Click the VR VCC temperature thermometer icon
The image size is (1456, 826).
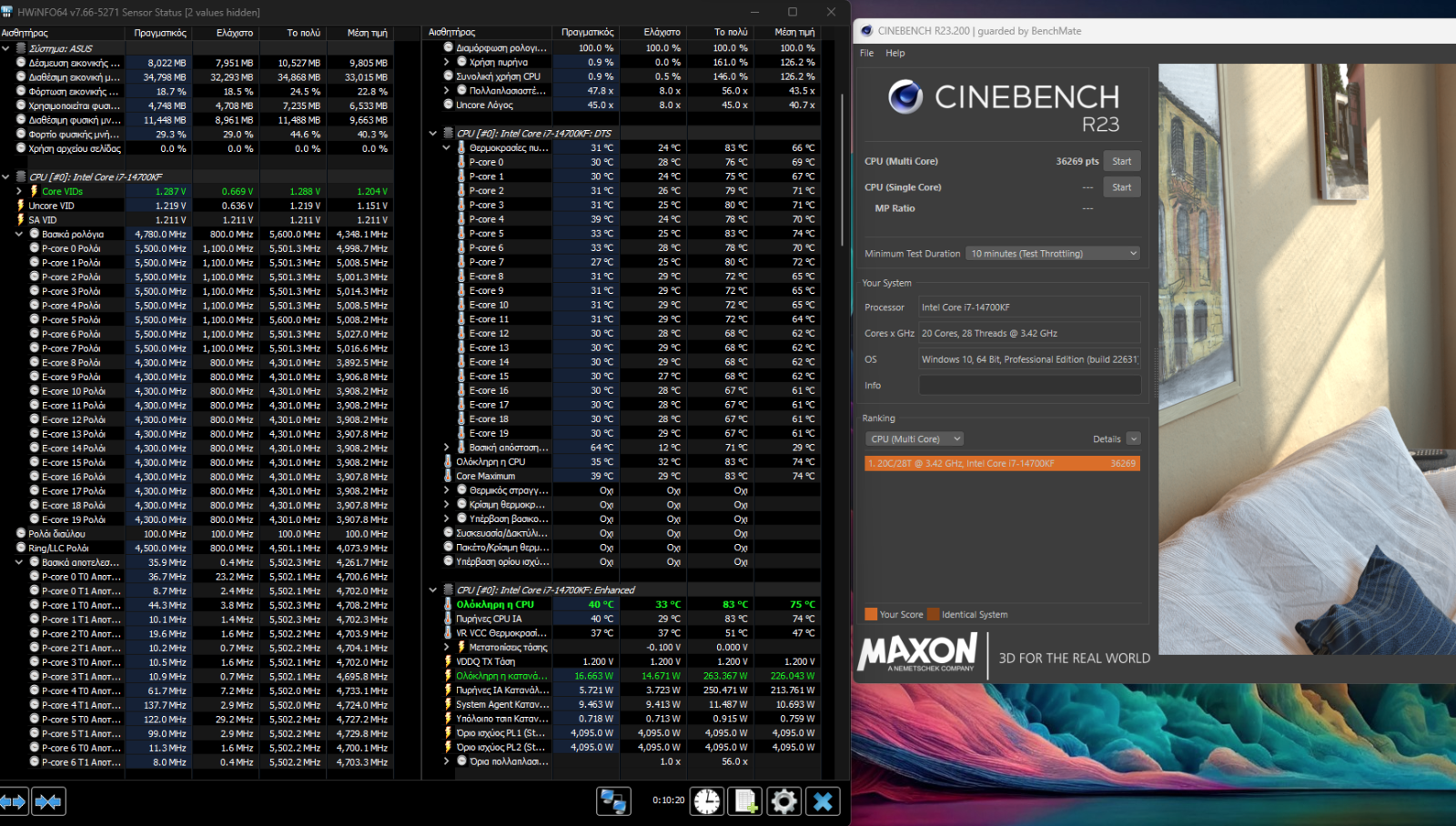click(448, 633)
